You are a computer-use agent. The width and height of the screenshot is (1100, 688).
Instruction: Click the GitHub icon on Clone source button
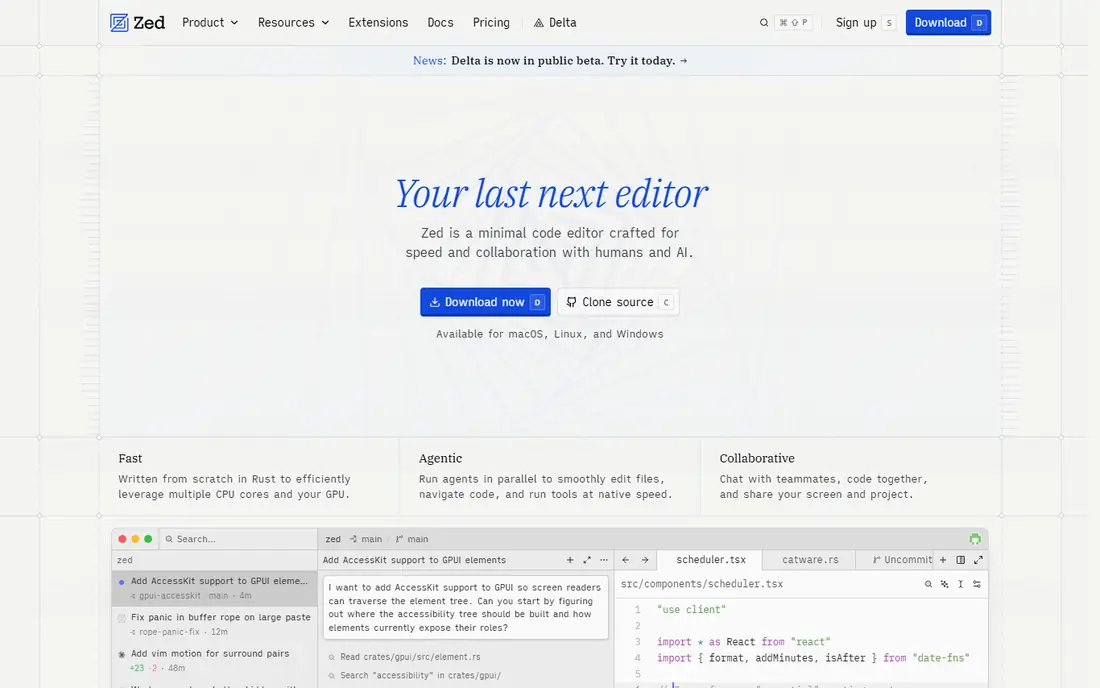point(571,302)
